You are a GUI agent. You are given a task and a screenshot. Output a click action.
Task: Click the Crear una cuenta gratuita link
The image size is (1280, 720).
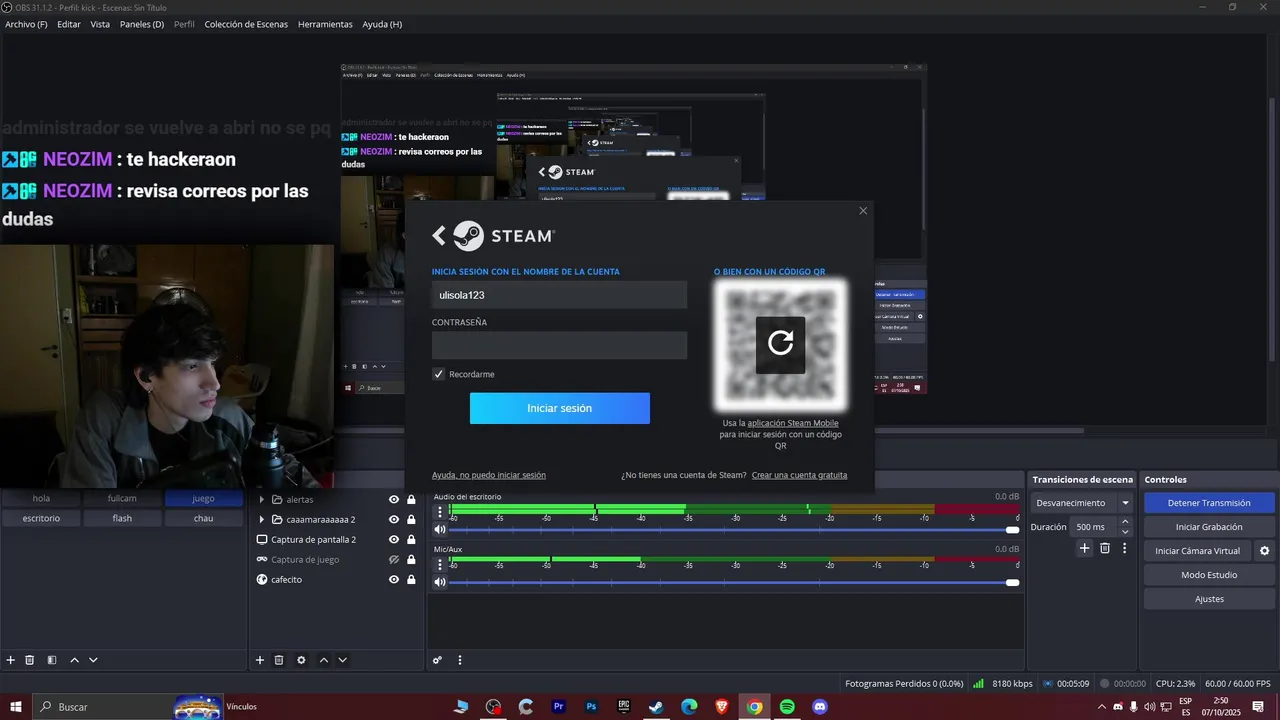pos(799,475)
